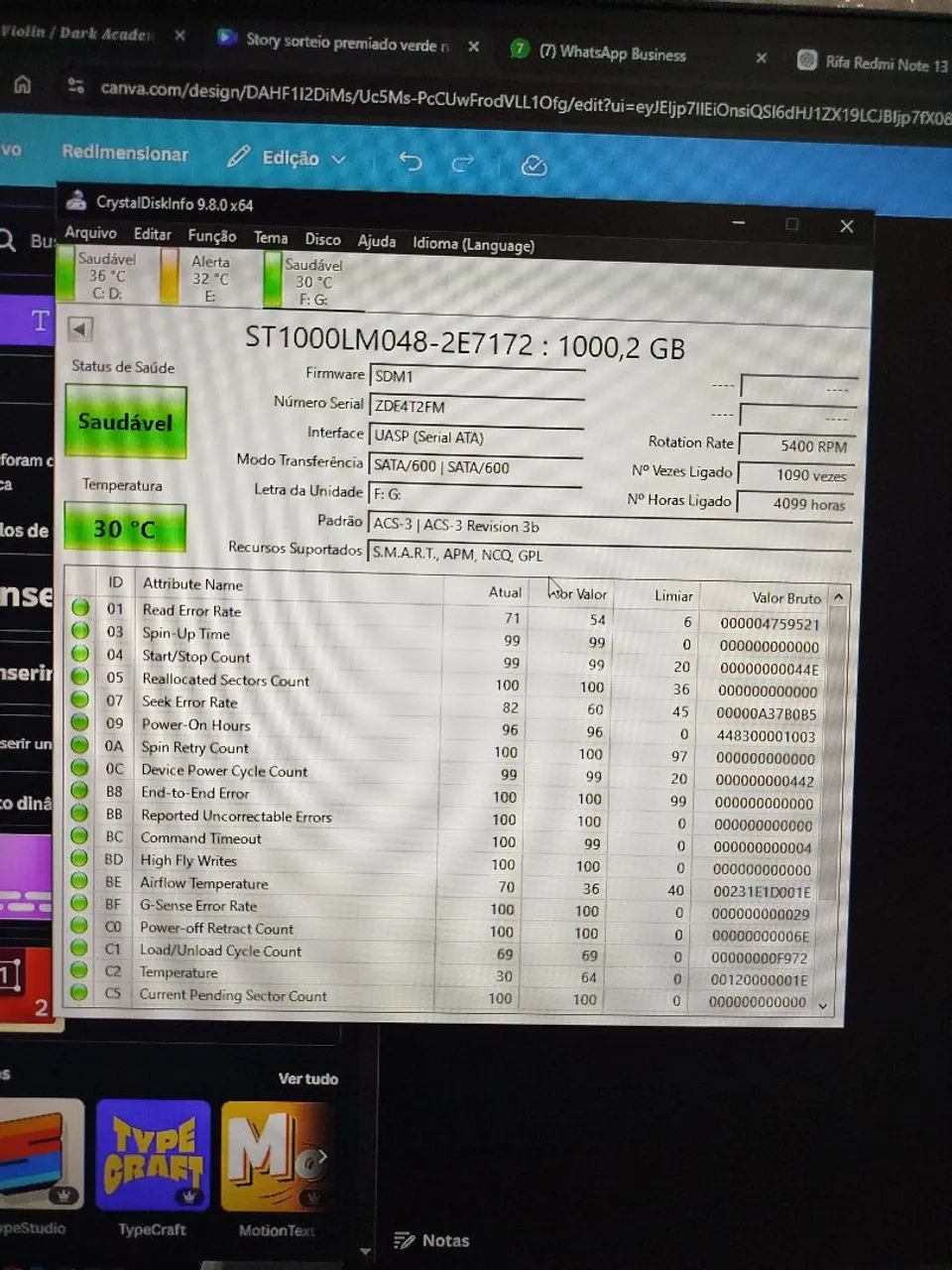952x1270 pixels.
Task: Click the Attribute Name column header
Action: pos(192,584)
